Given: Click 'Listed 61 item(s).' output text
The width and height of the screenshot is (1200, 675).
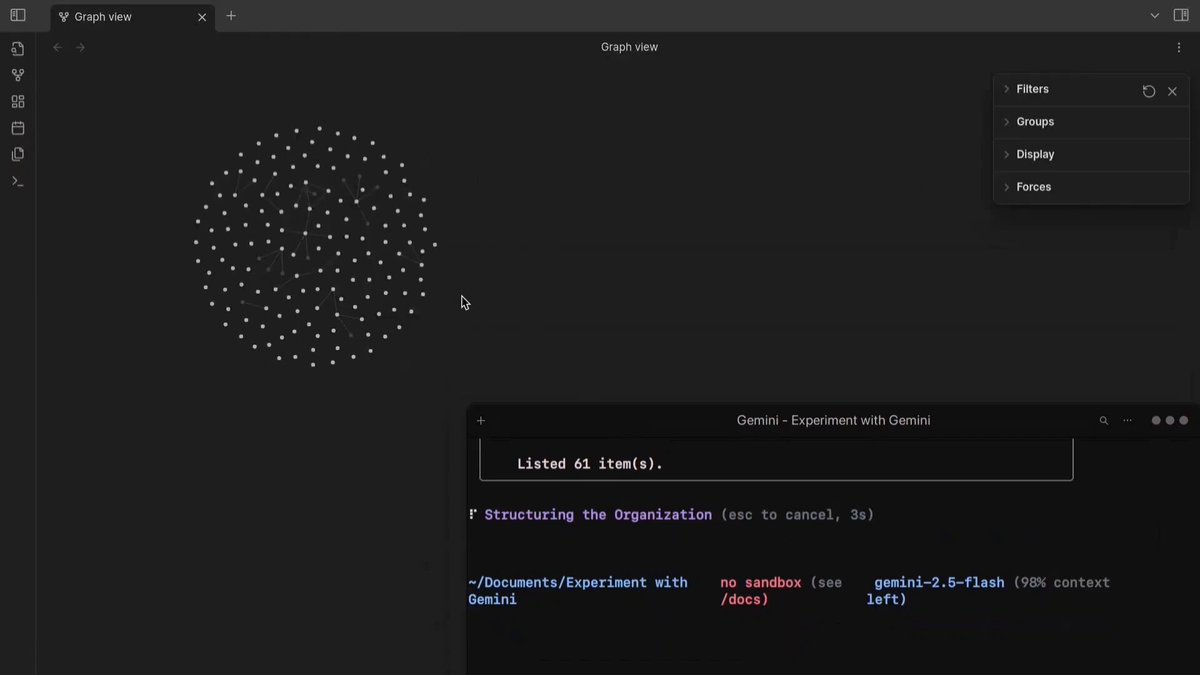Looking at the screenshot, I should 590,464.
